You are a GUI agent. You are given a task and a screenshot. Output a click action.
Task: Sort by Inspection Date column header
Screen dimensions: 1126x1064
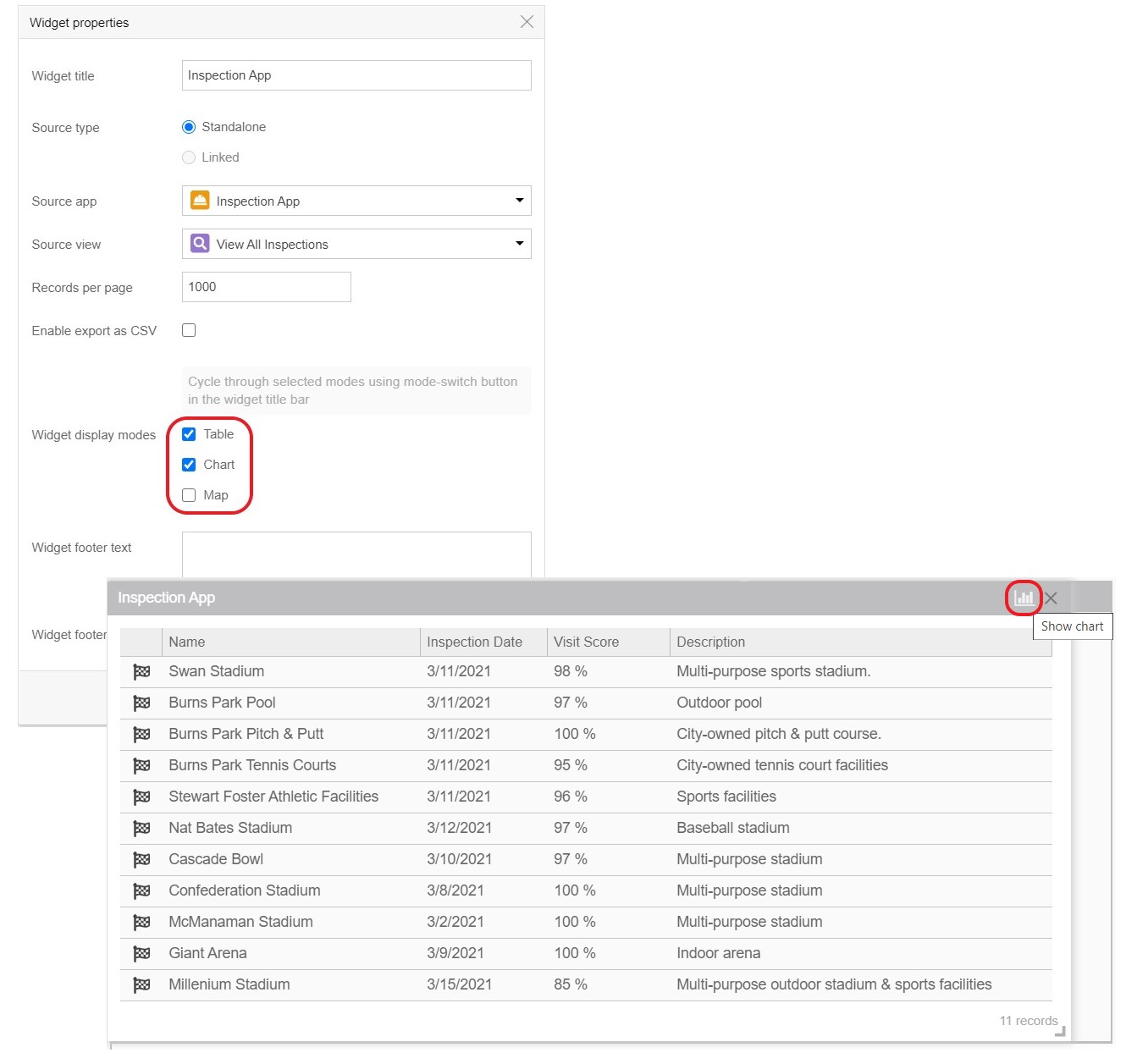(474, 642)
